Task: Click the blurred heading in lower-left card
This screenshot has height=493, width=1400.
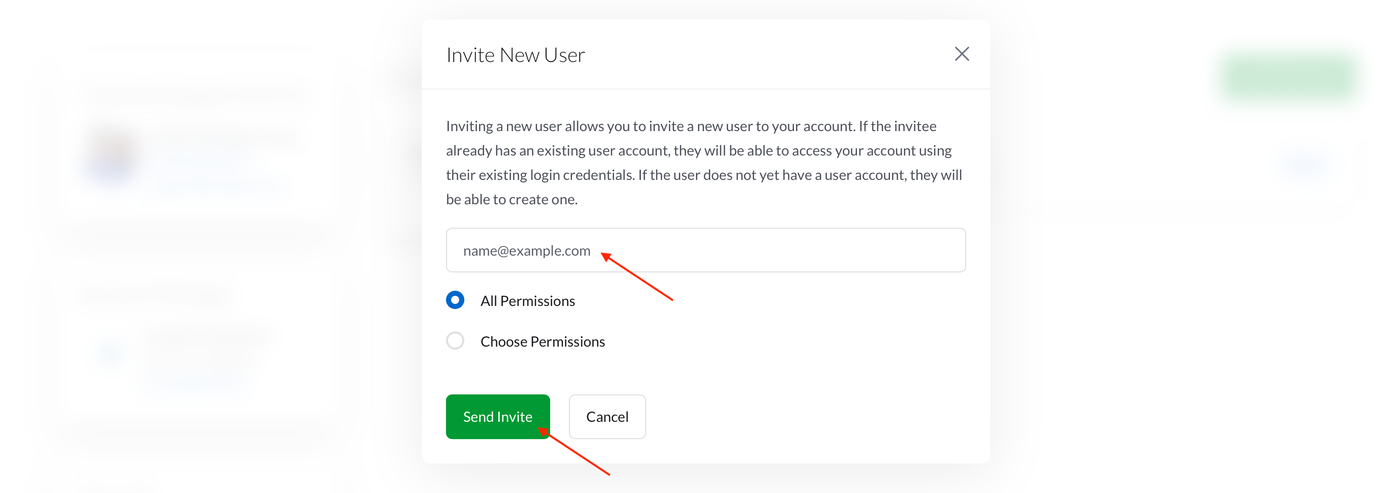Action: (x=155, y=295)
